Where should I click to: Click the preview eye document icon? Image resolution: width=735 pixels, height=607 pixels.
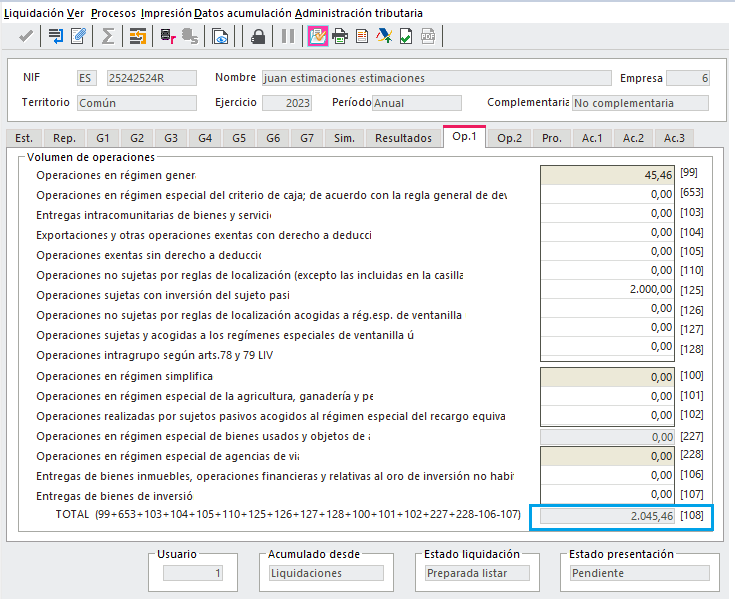pyautogui.click(x=220, y=37)
